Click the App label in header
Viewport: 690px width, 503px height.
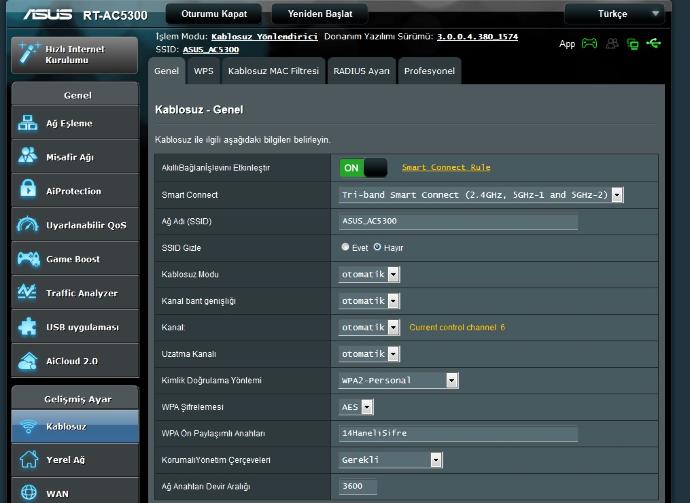(x=567, y=44)
